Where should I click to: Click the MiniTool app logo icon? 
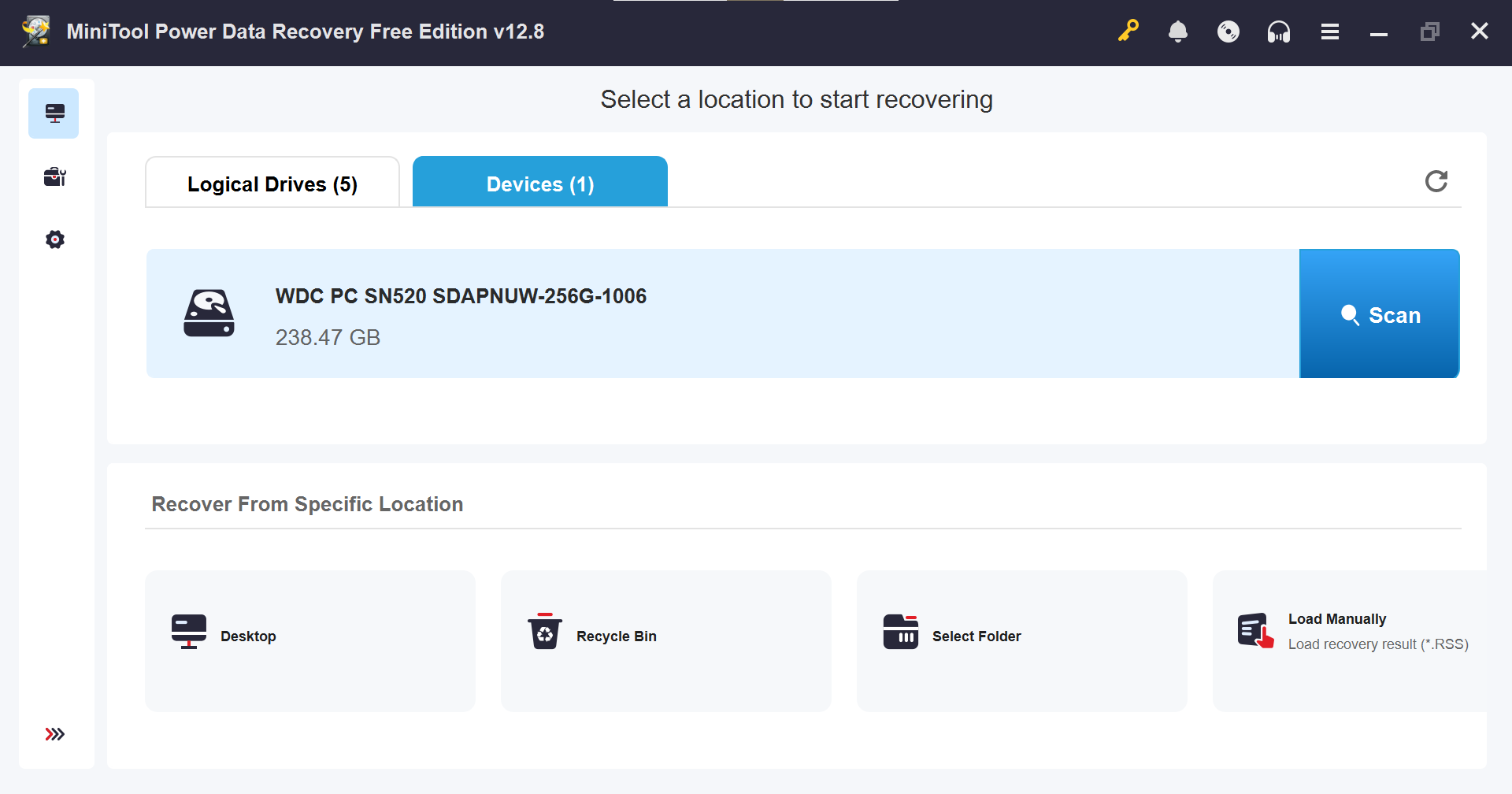[36, 32]
